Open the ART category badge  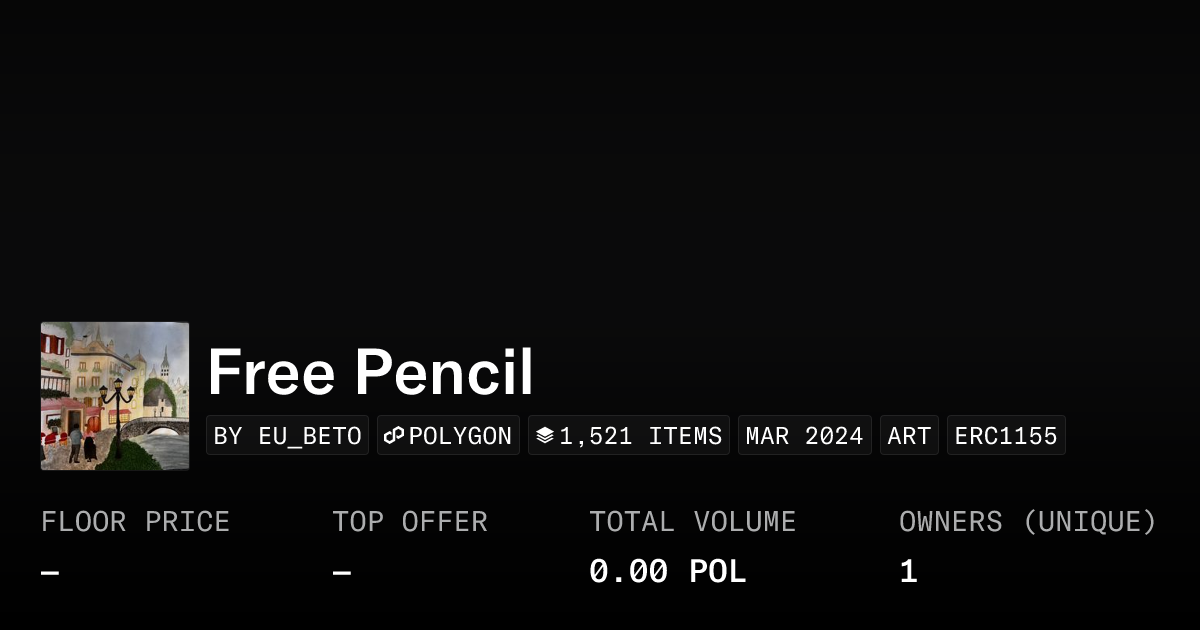[x=909, y=435]
